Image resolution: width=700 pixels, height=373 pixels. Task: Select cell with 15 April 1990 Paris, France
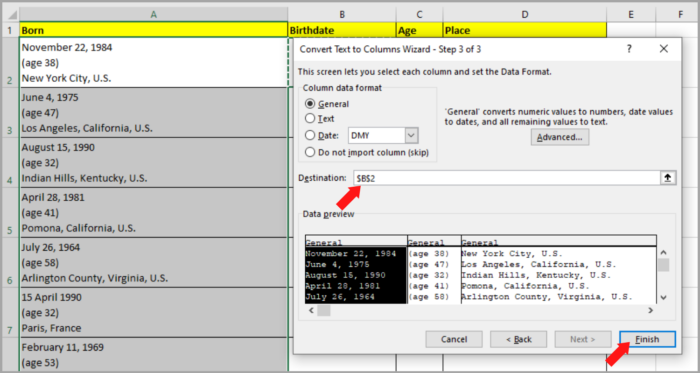tap(153, 312)
